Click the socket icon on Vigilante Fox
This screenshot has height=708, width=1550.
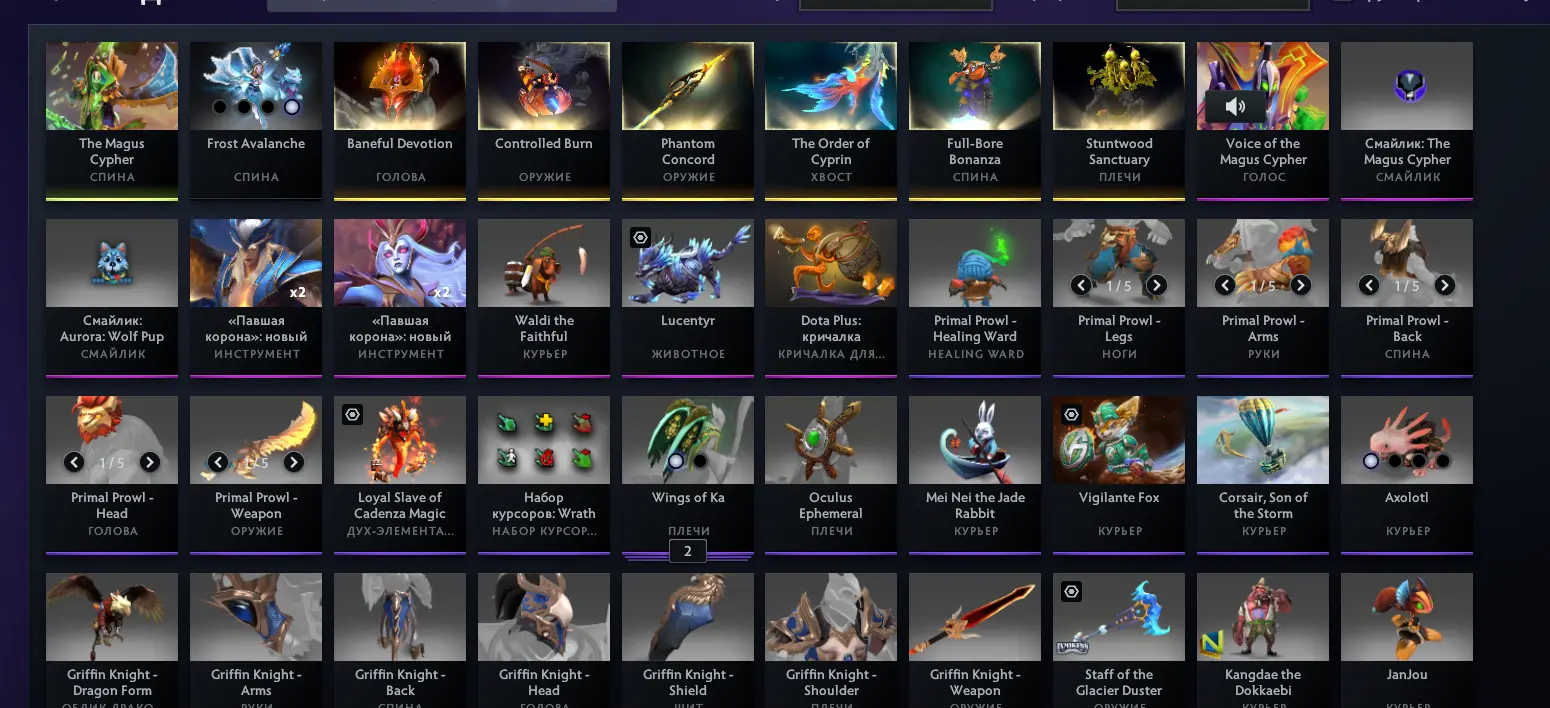(x=1072, y=415)
